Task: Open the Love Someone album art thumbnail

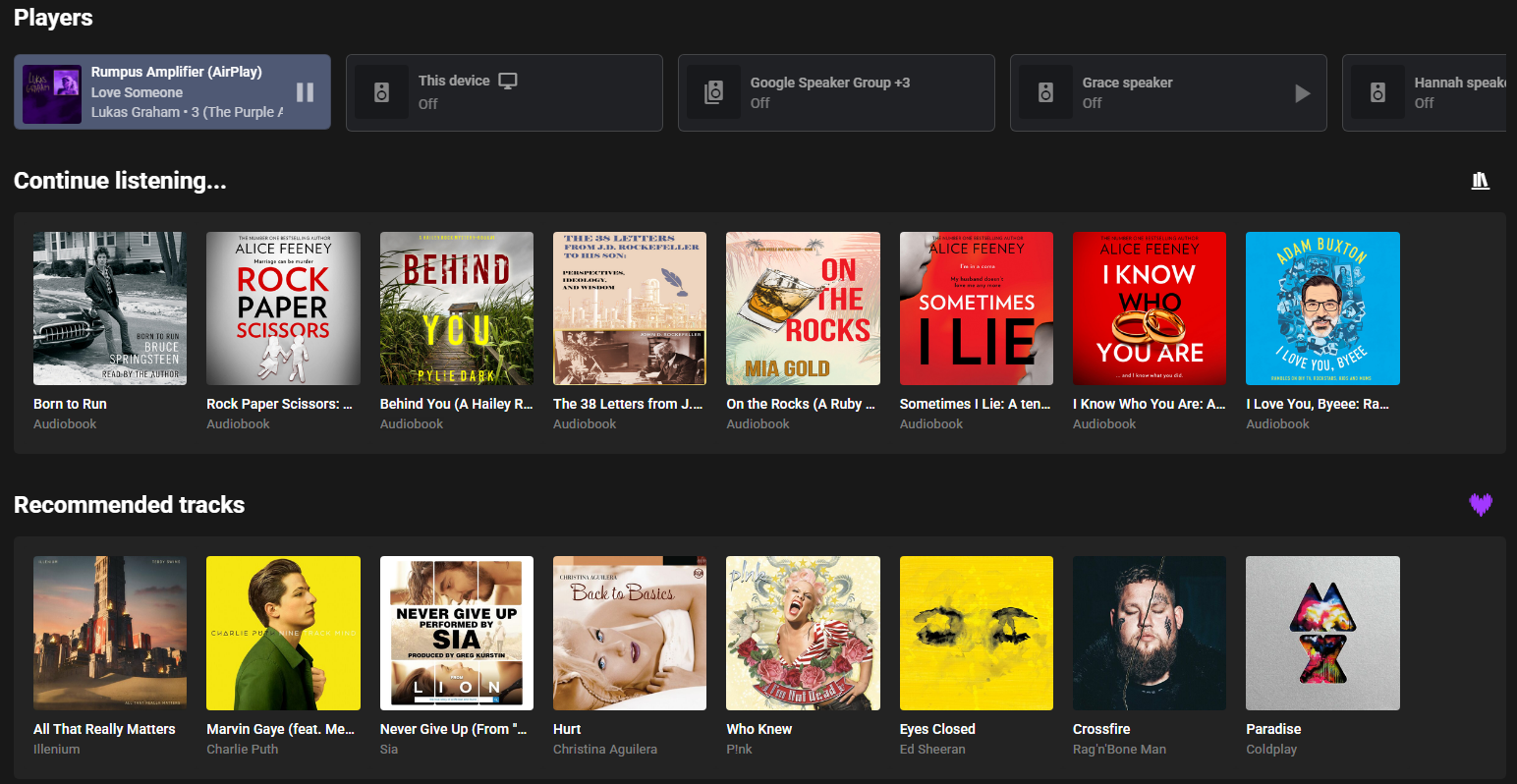Action: click(52, 93)
